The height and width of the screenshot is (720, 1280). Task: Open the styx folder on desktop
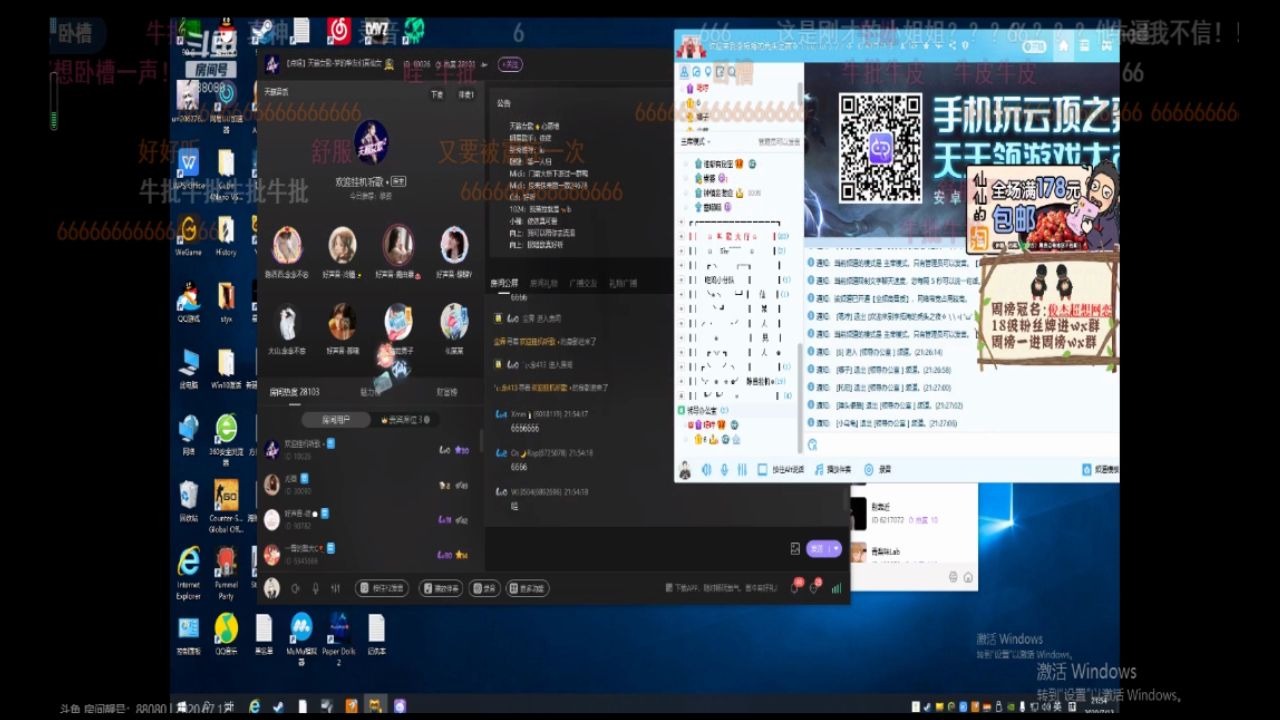click(x=226, y=302)
